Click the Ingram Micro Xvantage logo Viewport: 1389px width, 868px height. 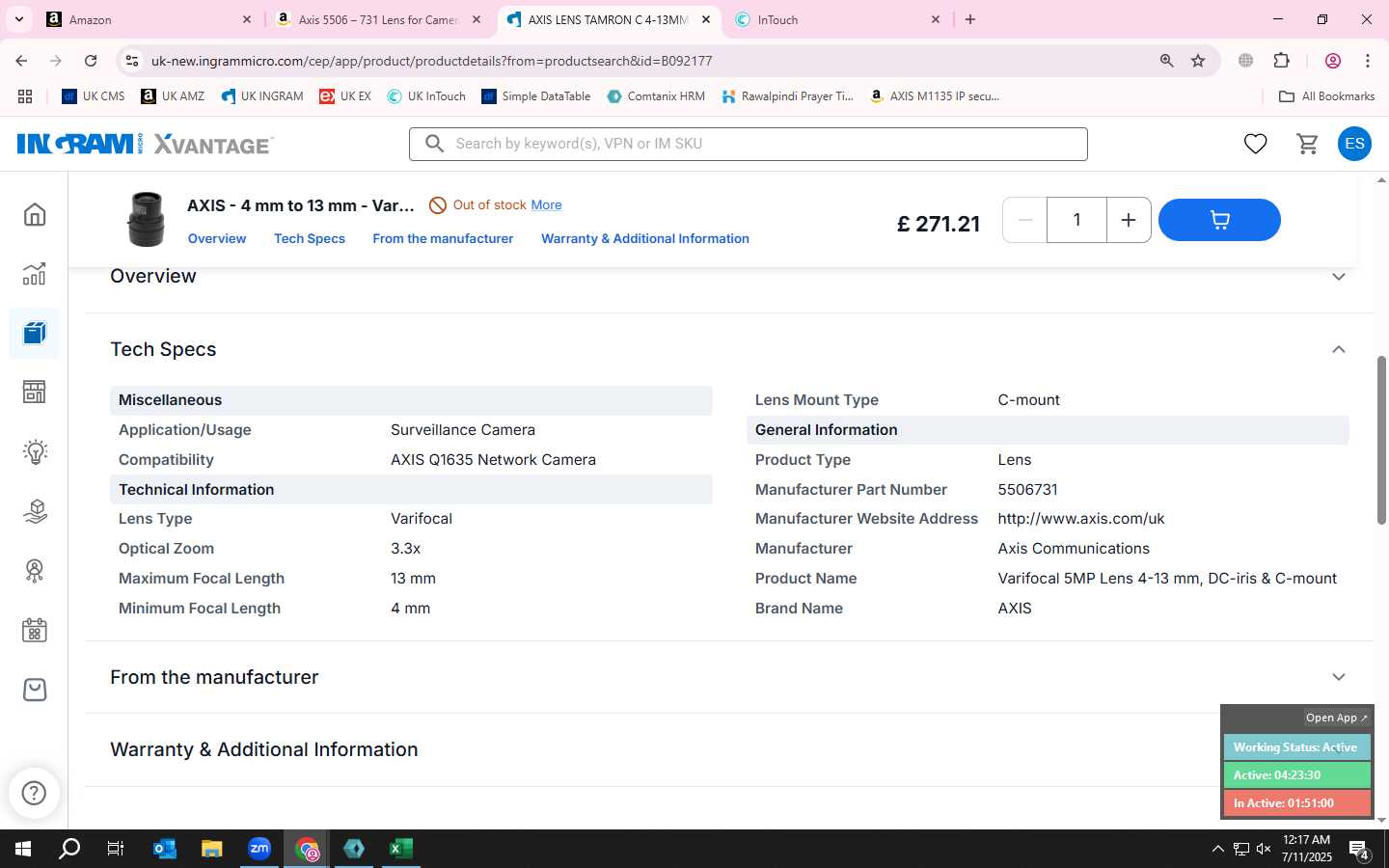[145, 144]
